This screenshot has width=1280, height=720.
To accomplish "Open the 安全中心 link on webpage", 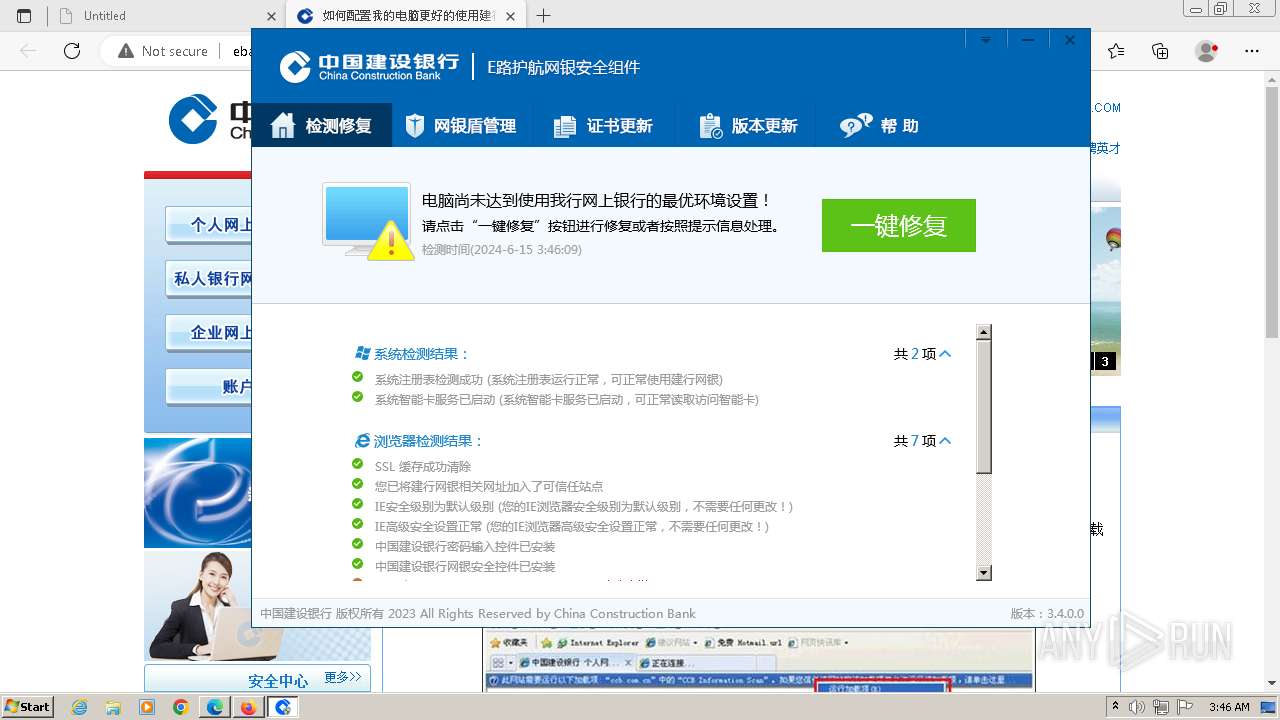I will point(278,681).
